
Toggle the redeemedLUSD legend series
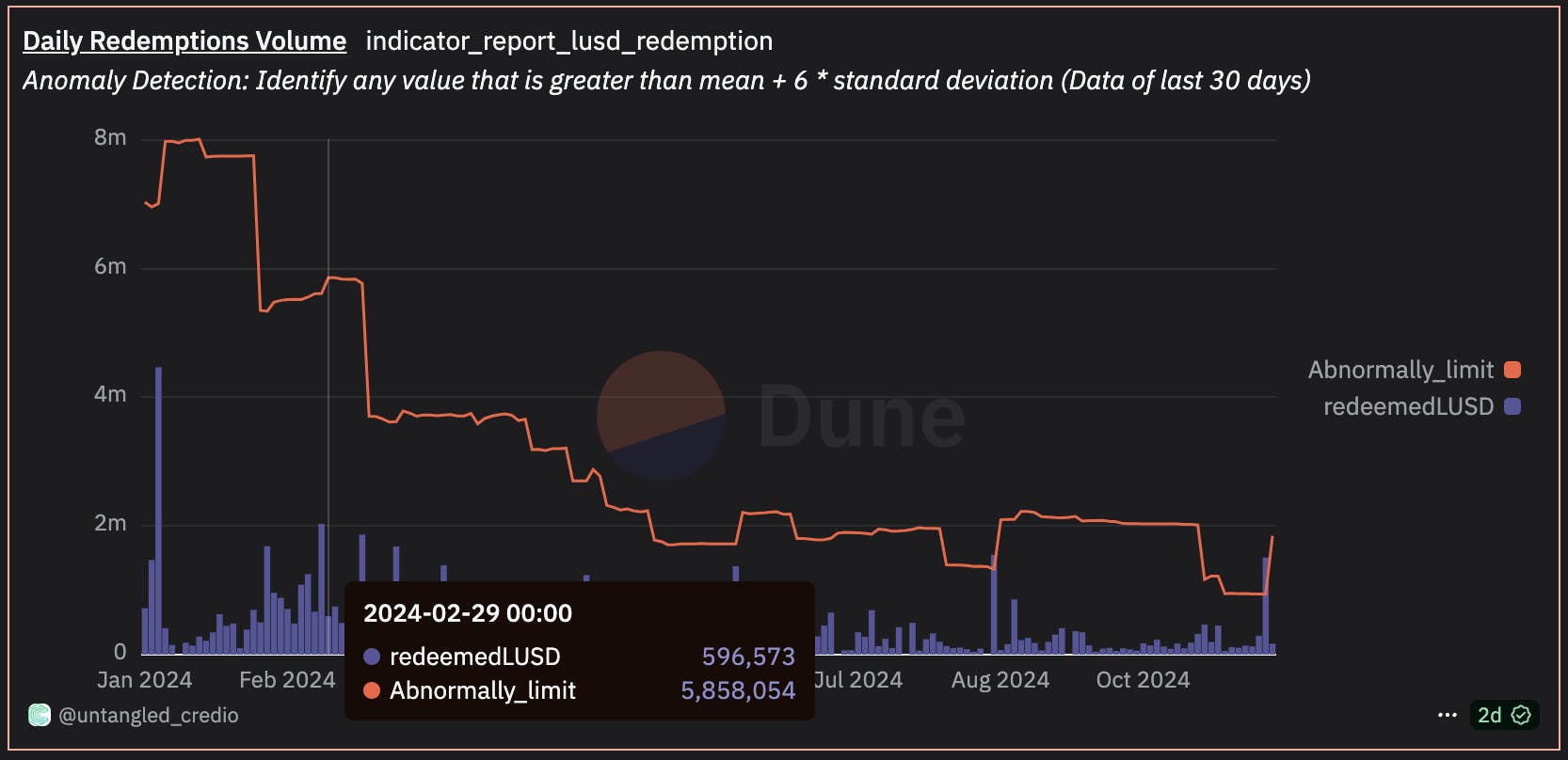tap(1421, 406)
